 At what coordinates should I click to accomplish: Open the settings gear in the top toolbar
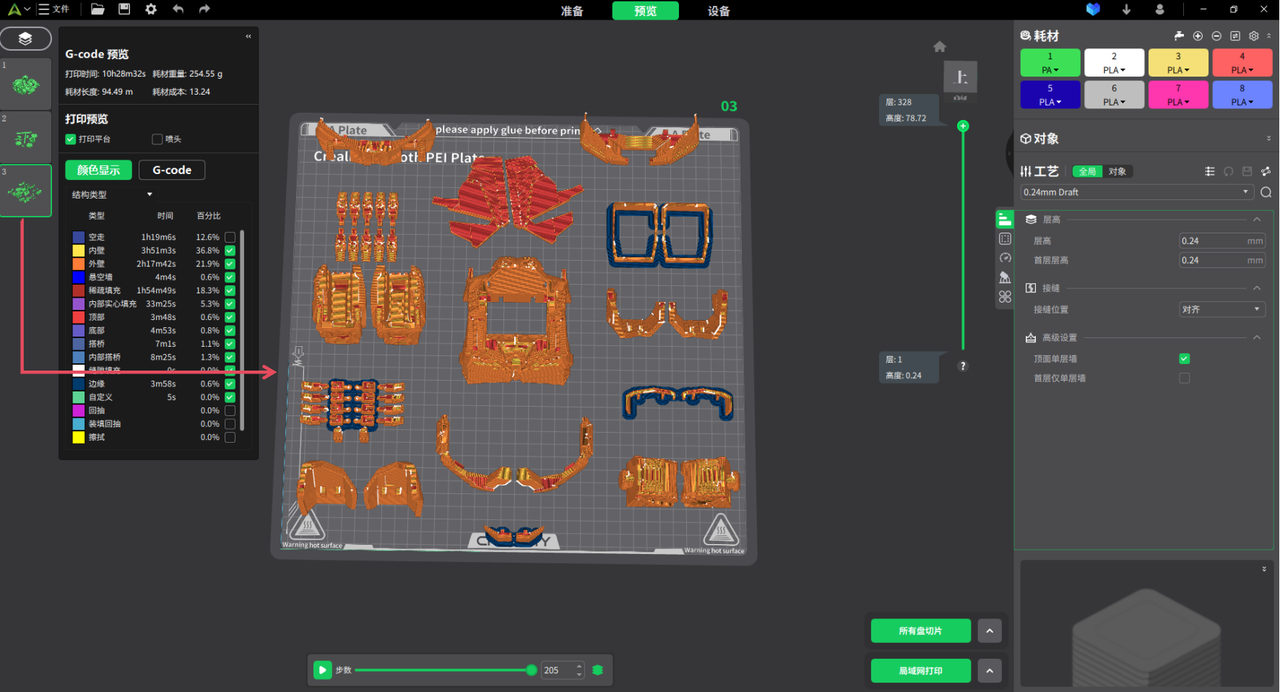pyautogui.click(x=150, y=9)
